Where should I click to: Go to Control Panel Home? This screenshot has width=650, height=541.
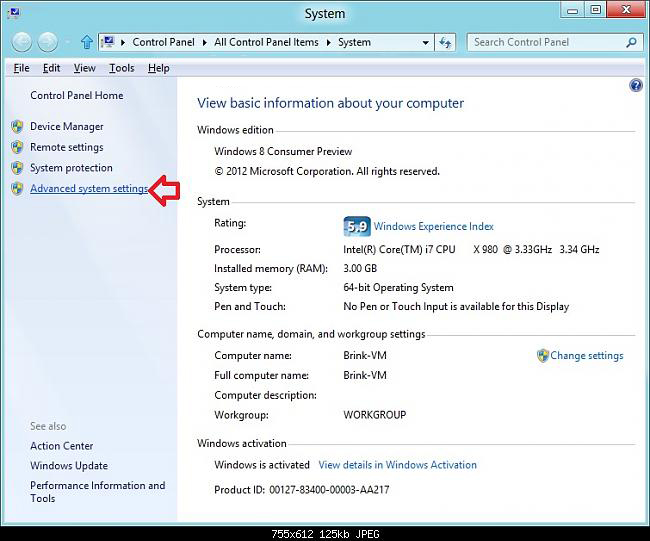(x=77, y=95)
